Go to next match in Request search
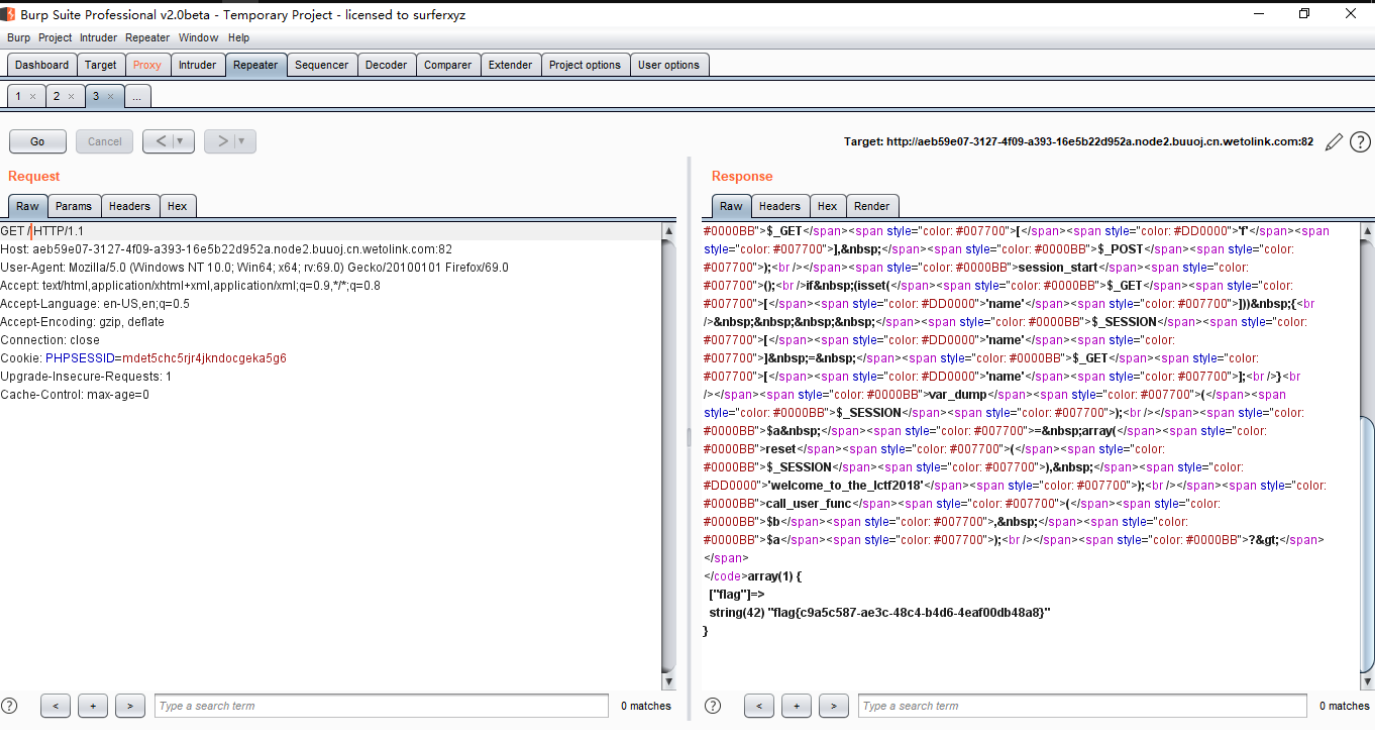1375x730 pixels. pyautogui.click(x=130, y=706)
